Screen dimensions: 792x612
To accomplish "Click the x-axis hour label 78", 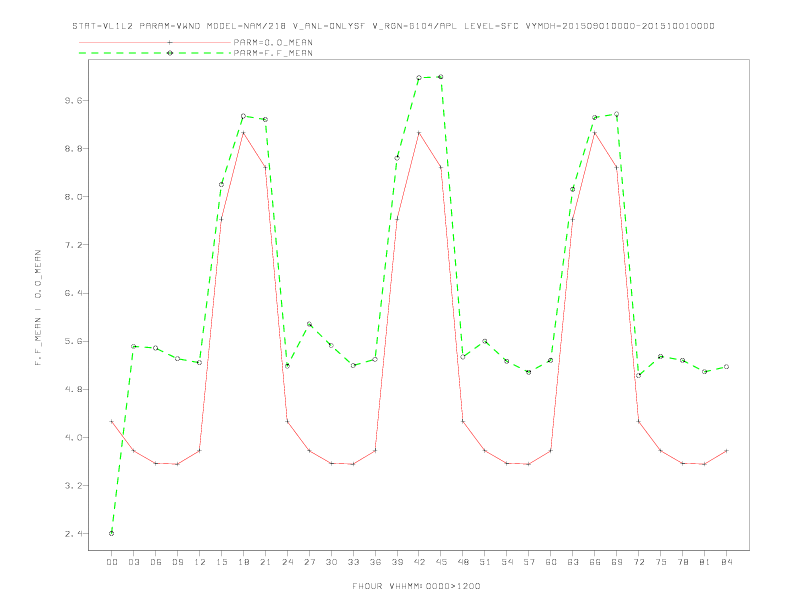I will (x=683, y=562).
